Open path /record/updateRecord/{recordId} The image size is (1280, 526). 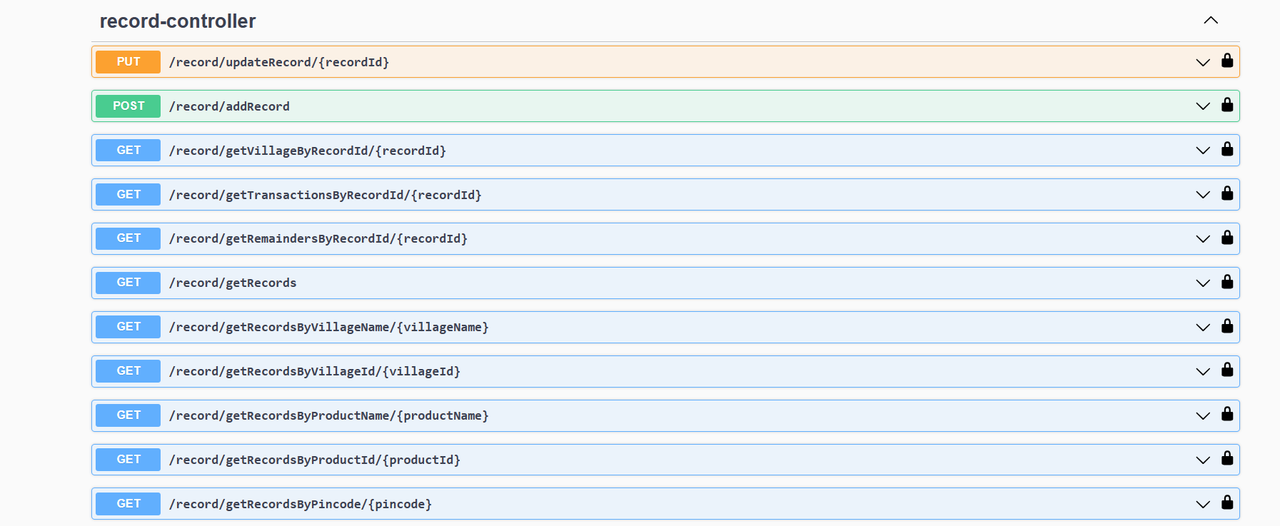point(279,62)
